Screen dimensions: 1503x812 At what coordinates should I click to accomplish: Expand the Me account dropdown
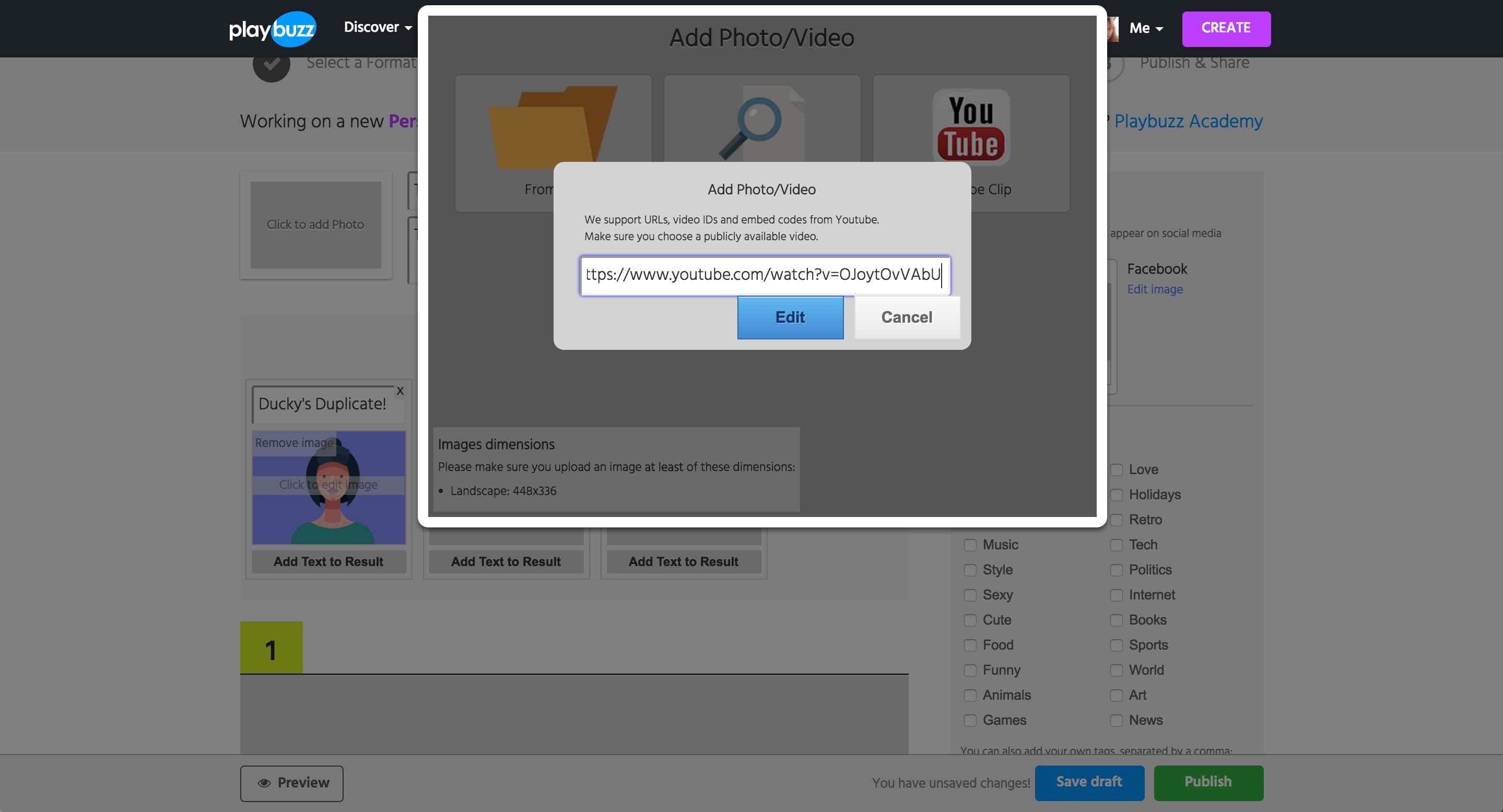coord(1145,28)
